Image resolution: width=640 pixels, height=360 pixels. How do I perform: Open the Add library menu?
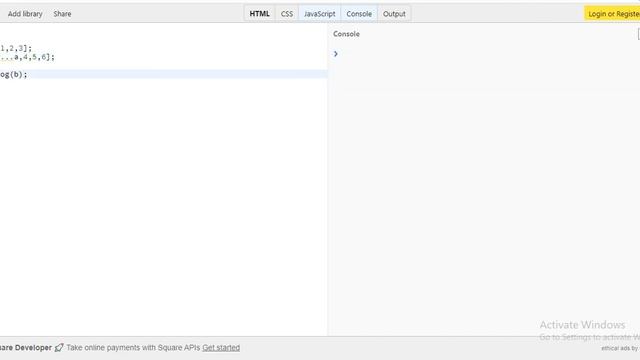point(25,14)
